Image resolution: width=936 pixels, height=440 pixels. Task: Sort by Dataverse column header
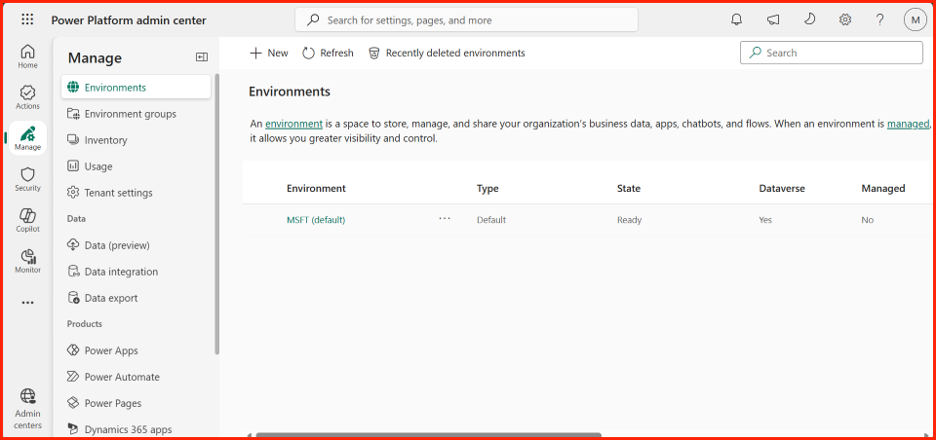click(782, 188)
